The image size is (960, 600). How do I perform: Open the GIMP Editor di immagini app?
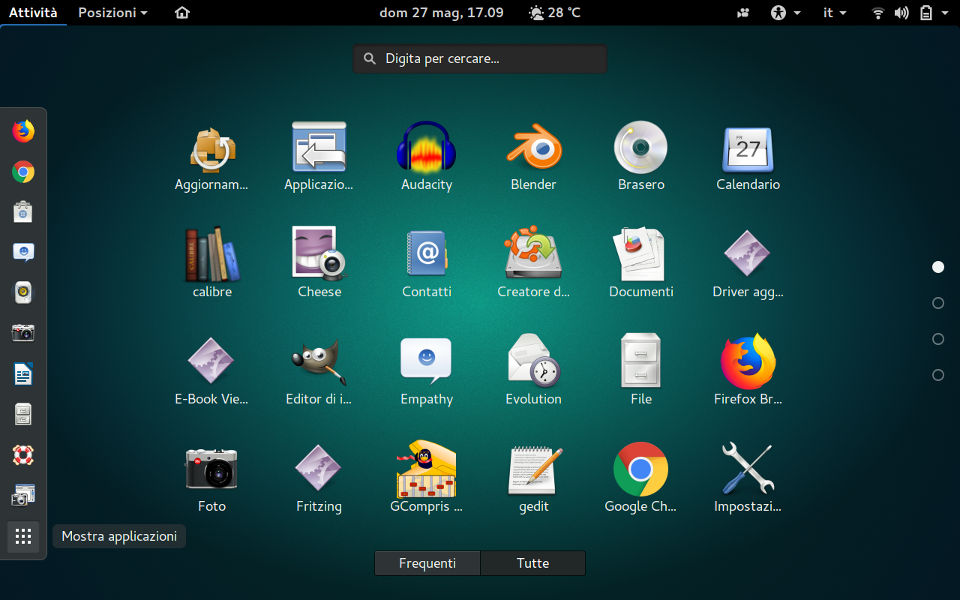click(x=319, y=372)
